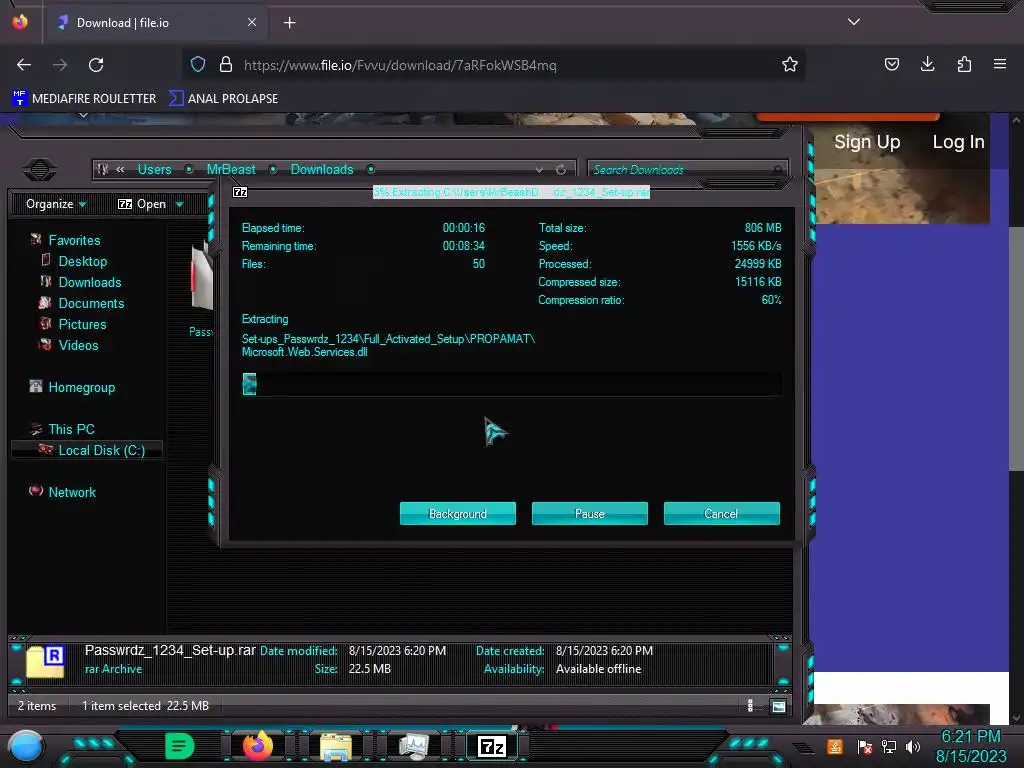Select Homegroup in the navigation pane

(x=81, y=387)
